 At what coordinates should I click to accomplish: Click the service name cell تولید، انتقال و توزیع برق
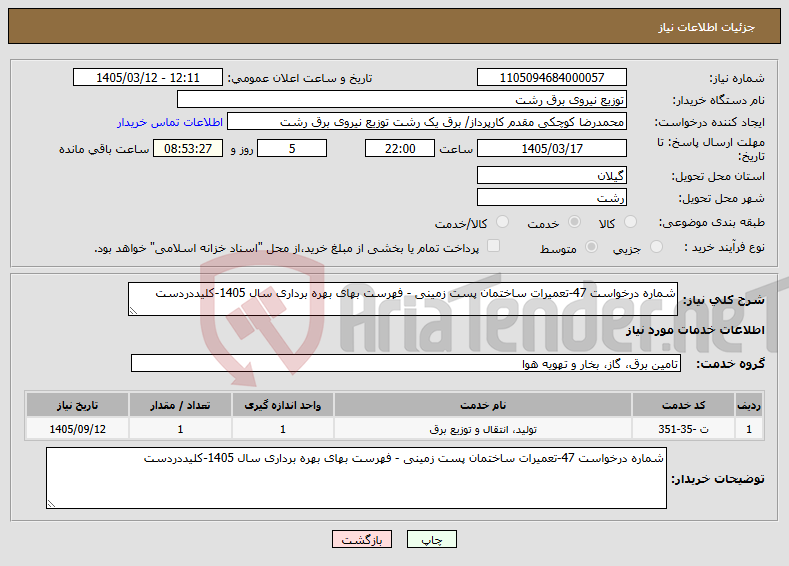(x=483, y=429)
